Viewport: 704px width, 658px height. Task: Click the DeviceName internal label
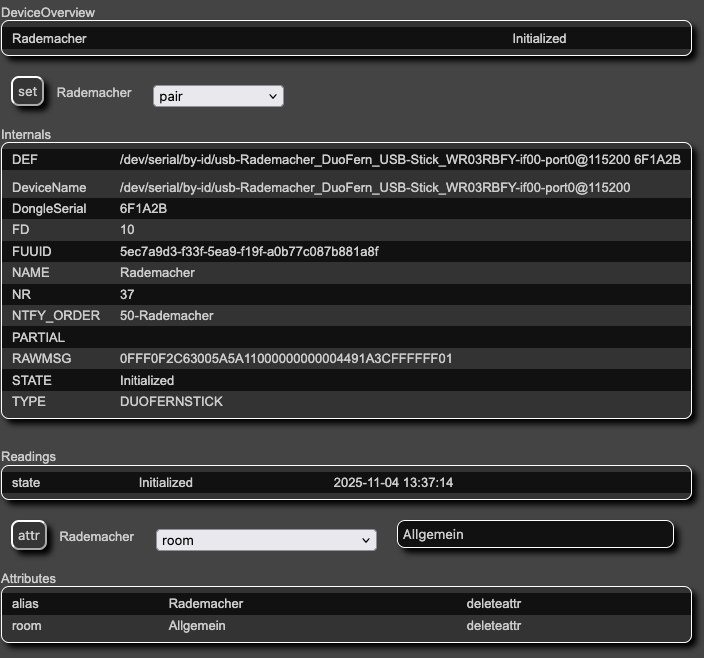point(49,188)
